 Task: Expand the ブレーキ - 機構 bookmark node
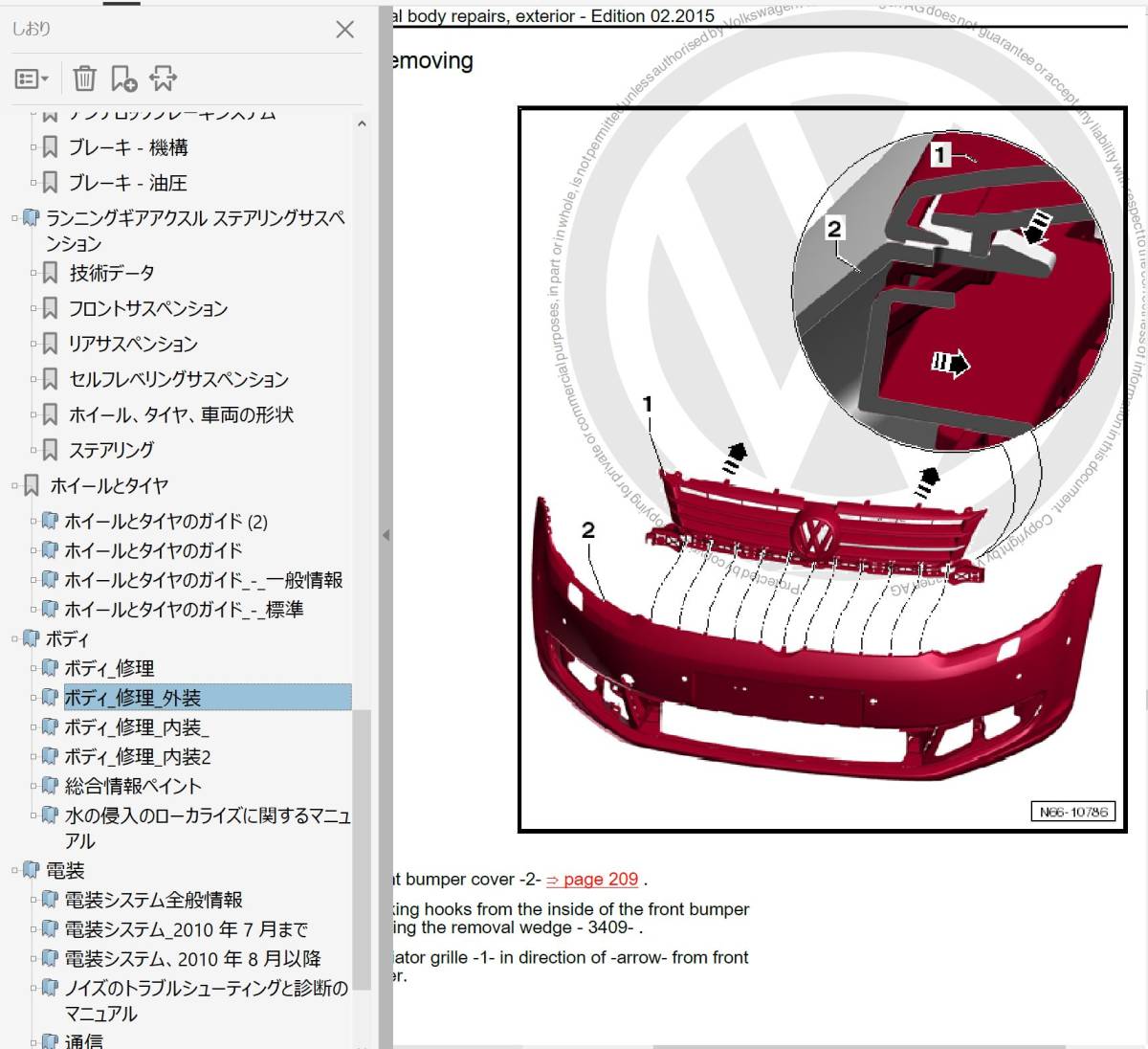[x=33, y=148]
